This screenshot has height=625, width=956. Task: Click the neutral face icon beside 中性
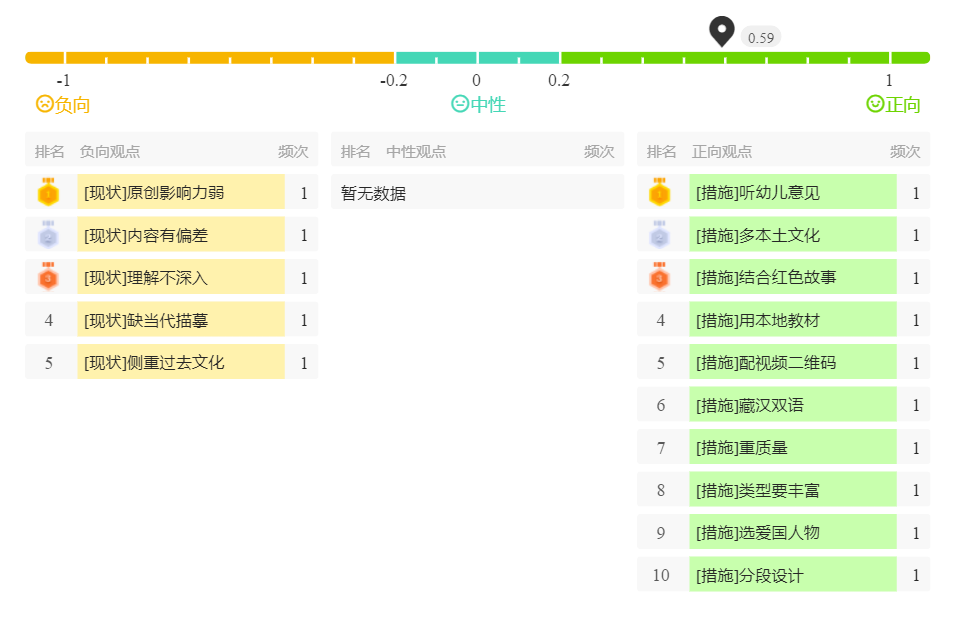(460, 104)
